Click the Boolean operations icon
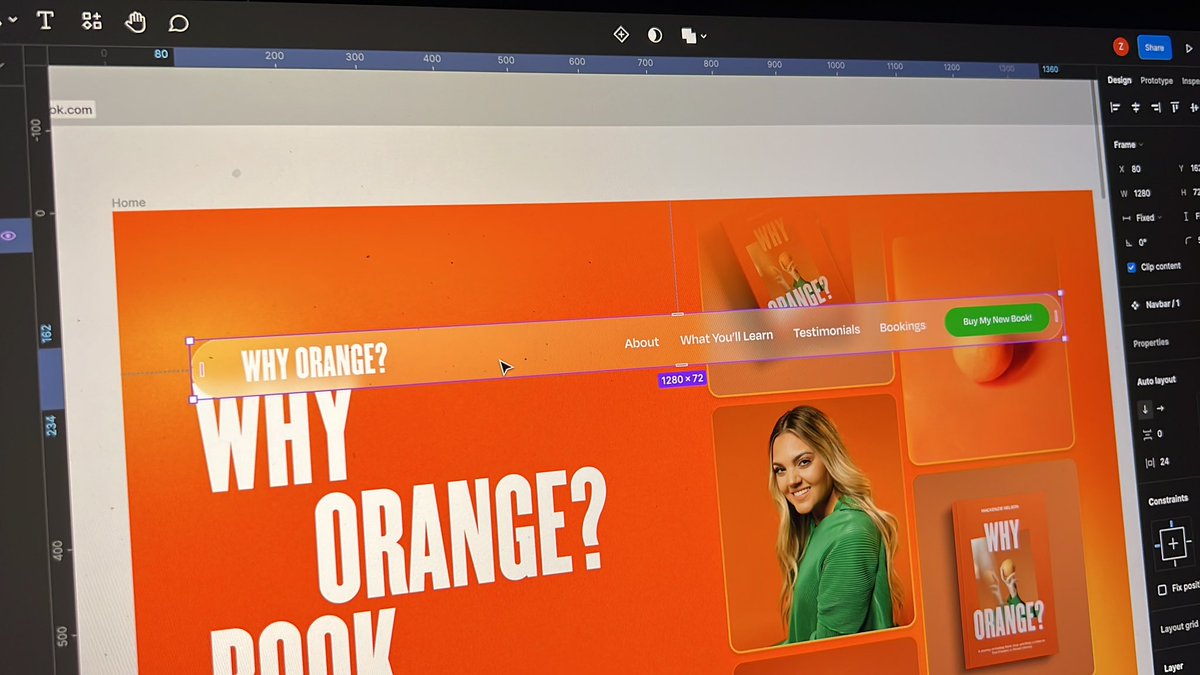The width and height of the screenshot is (1200, 675). pyautogui.click(x=689, y=36)
